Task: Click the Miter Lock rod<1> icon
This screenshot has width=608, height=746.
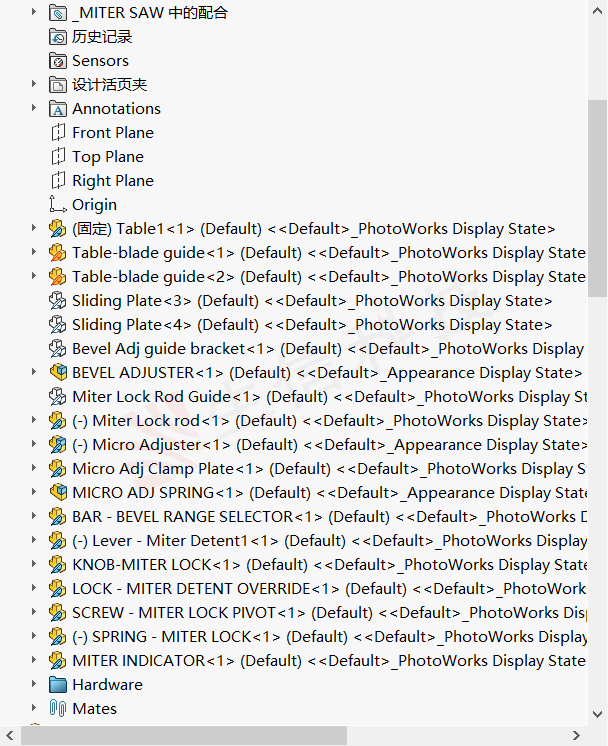Action: pyautogui.click(x=58, y=421)
